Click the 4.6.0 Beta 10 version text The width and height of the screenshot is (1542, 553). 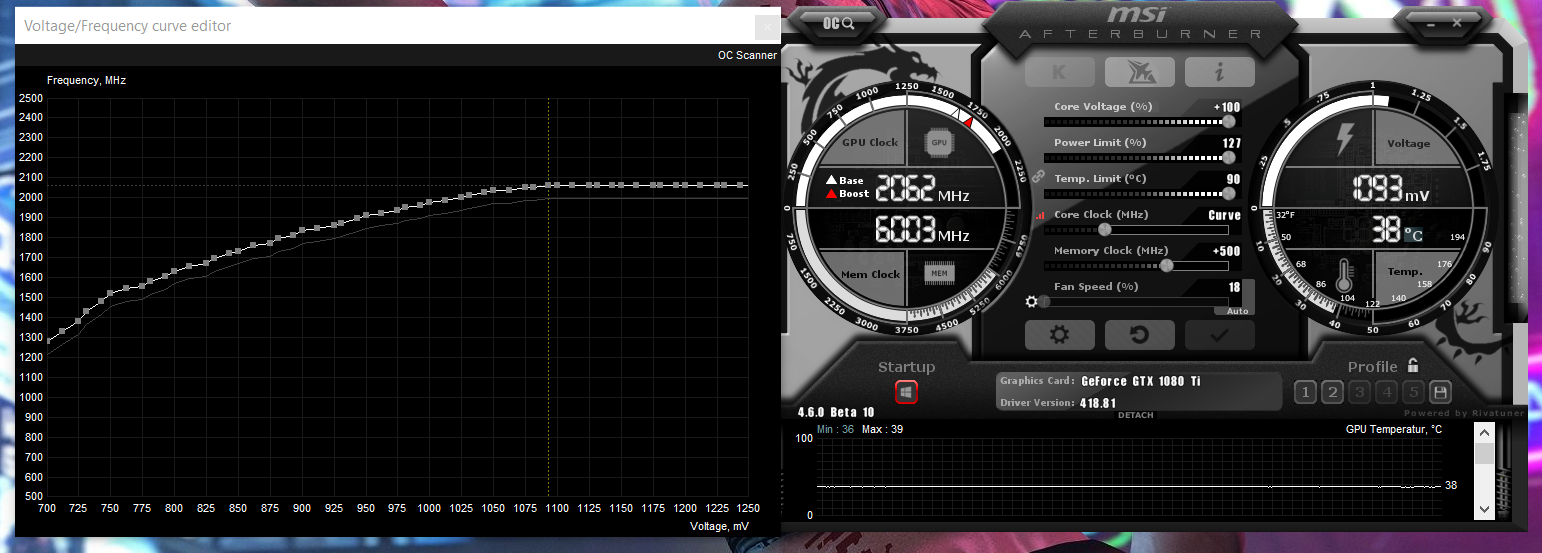[836, 412]
